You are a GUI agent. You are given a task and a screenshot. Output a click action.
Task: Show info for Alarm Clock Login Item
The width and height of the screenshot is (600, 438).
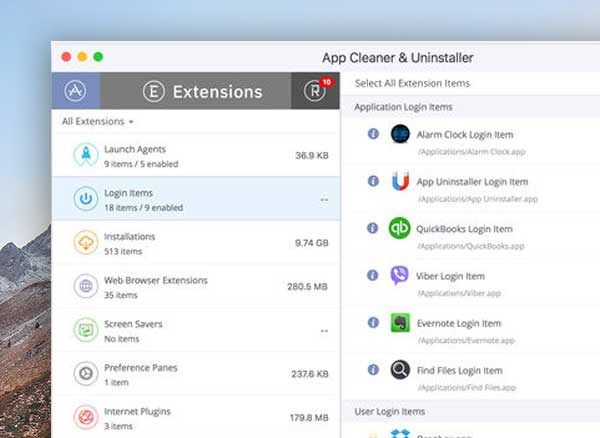[x=373, y=134]
